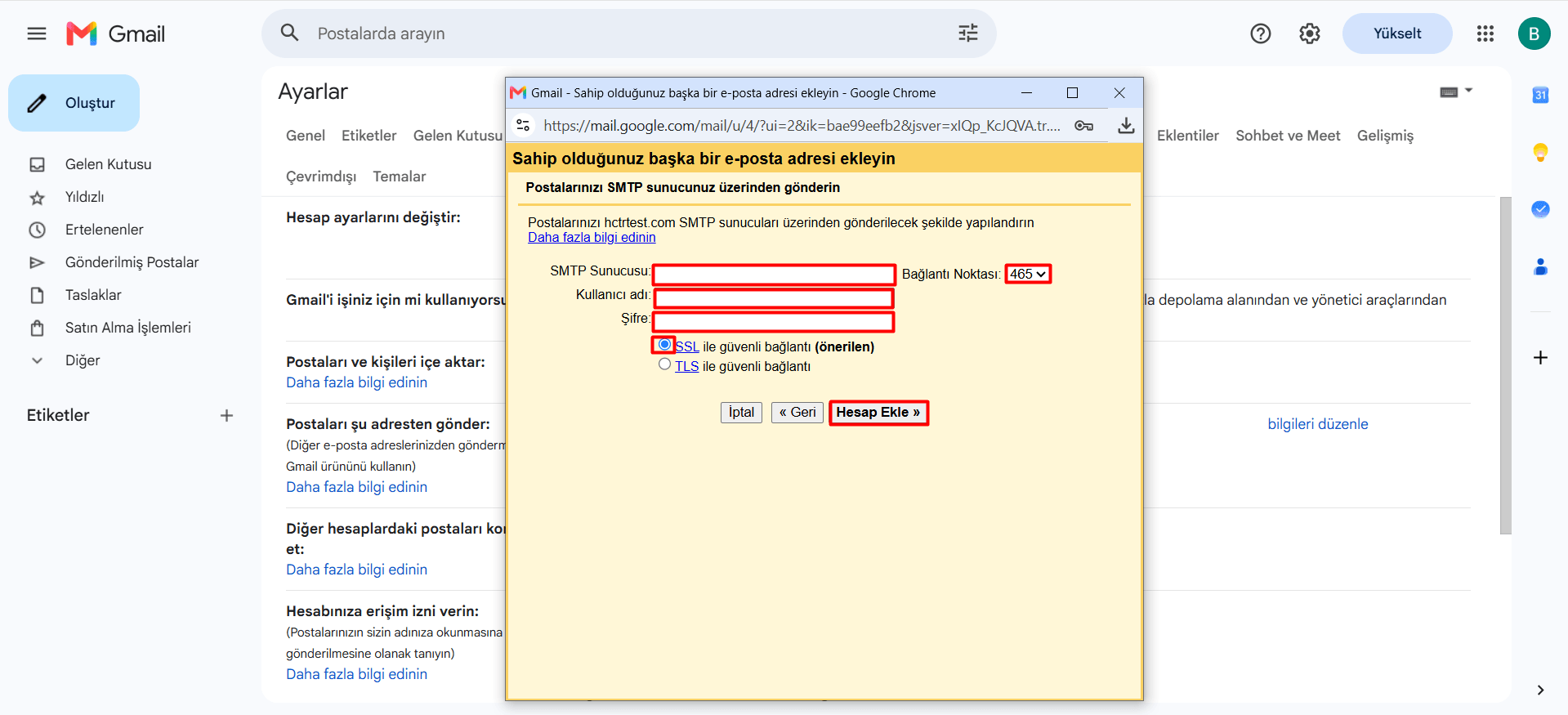Open the bilgileri düzenle link
1568x715 pixels.
pos(1318,424)
